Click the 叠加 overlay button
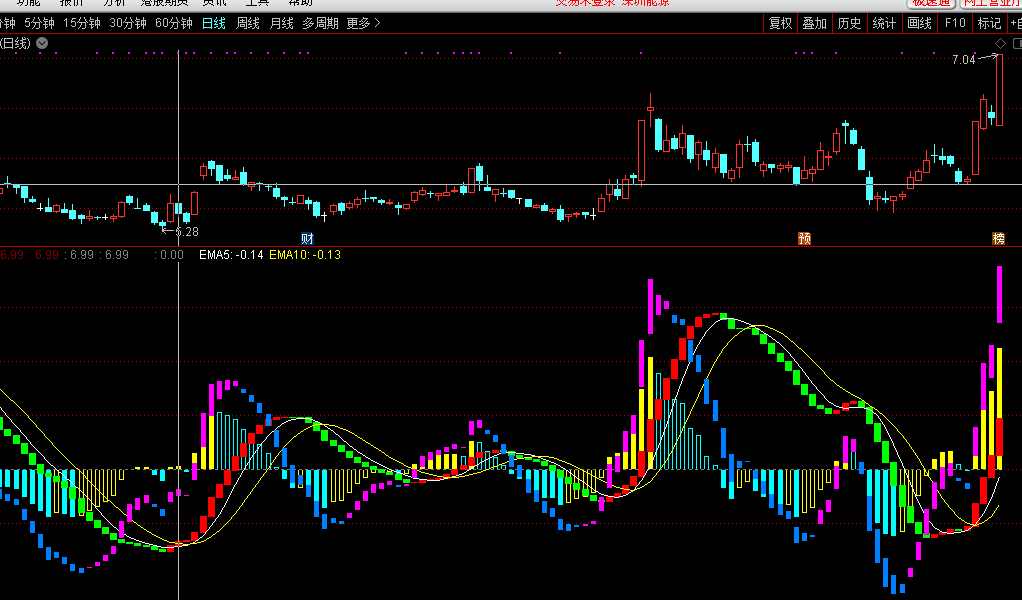Viewport: 1022px width, 600px height. point(814,23)
